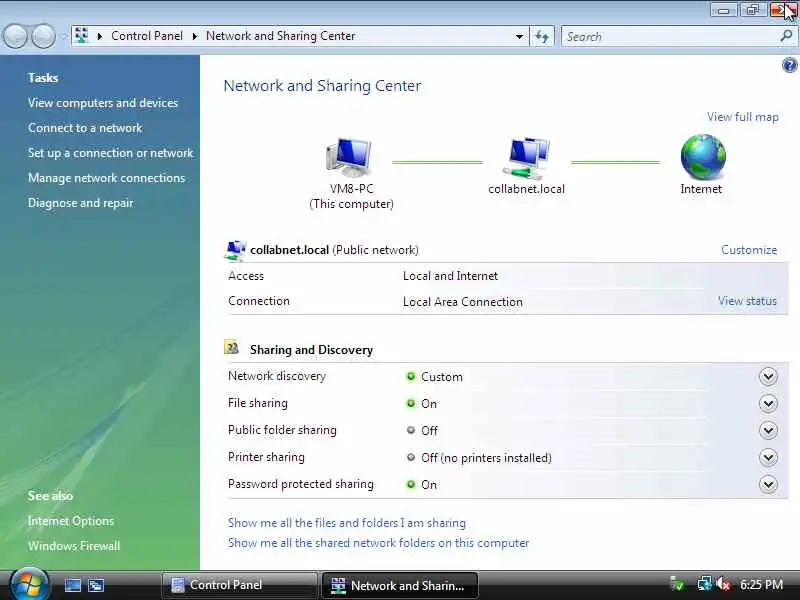
Task: Expand File sharing settings
Action: [x=768, y=404]
